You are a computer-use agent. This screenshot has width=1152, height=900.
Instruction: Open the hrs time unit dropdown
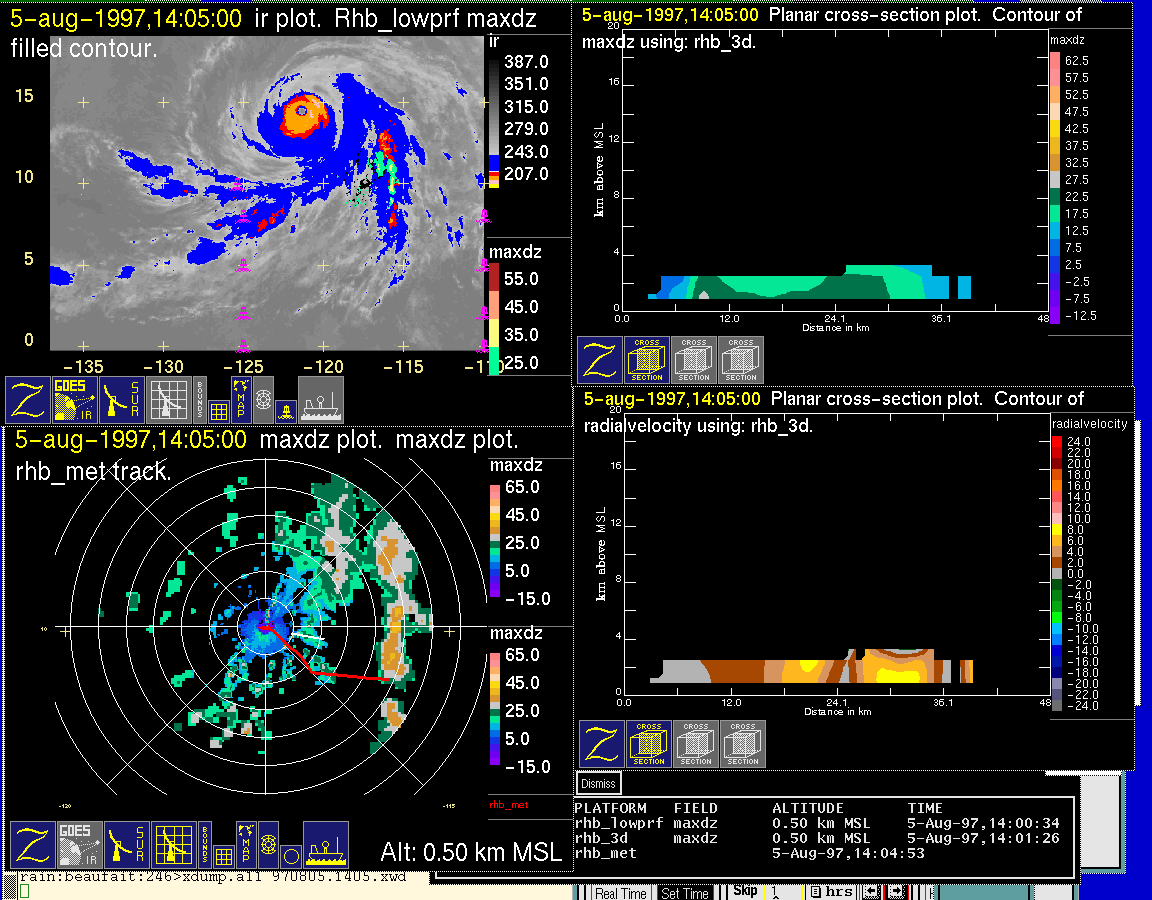coord(832,892)
